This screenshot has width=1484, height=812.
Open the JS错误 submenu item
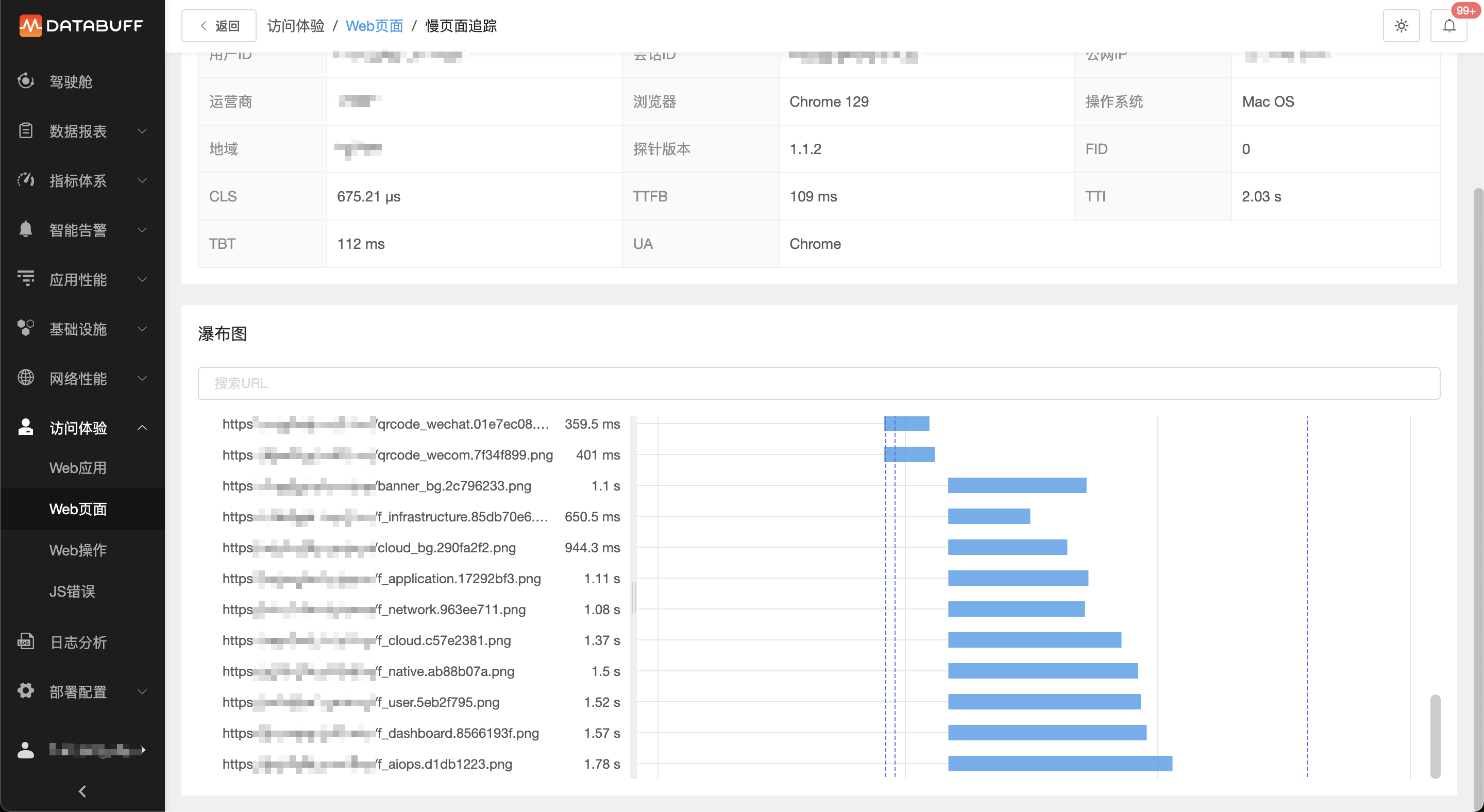click(x=82, y=591)
